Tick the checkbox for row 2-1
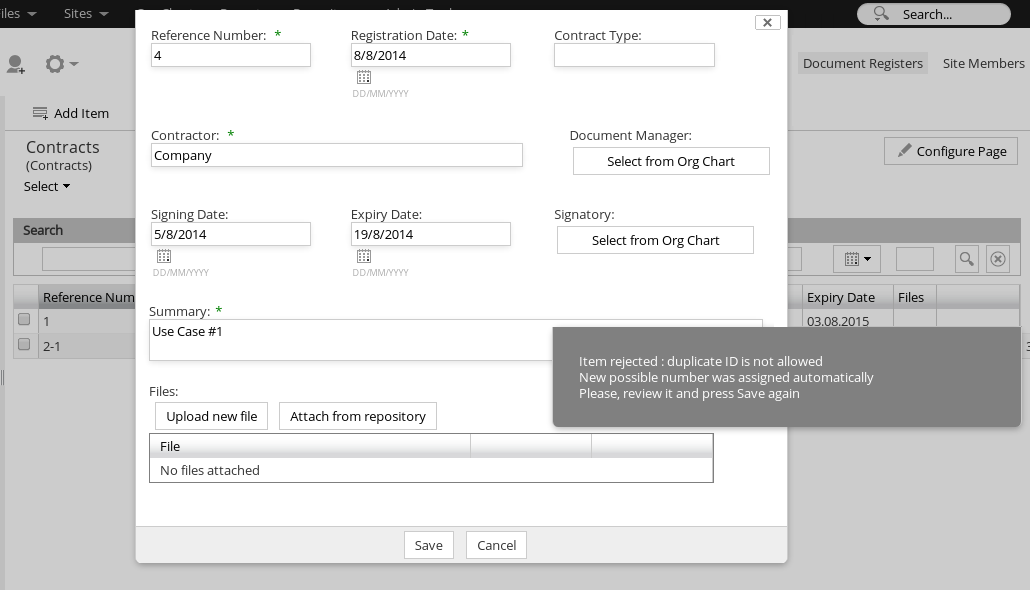The image size is (1030, 590). tap(24, 344)
